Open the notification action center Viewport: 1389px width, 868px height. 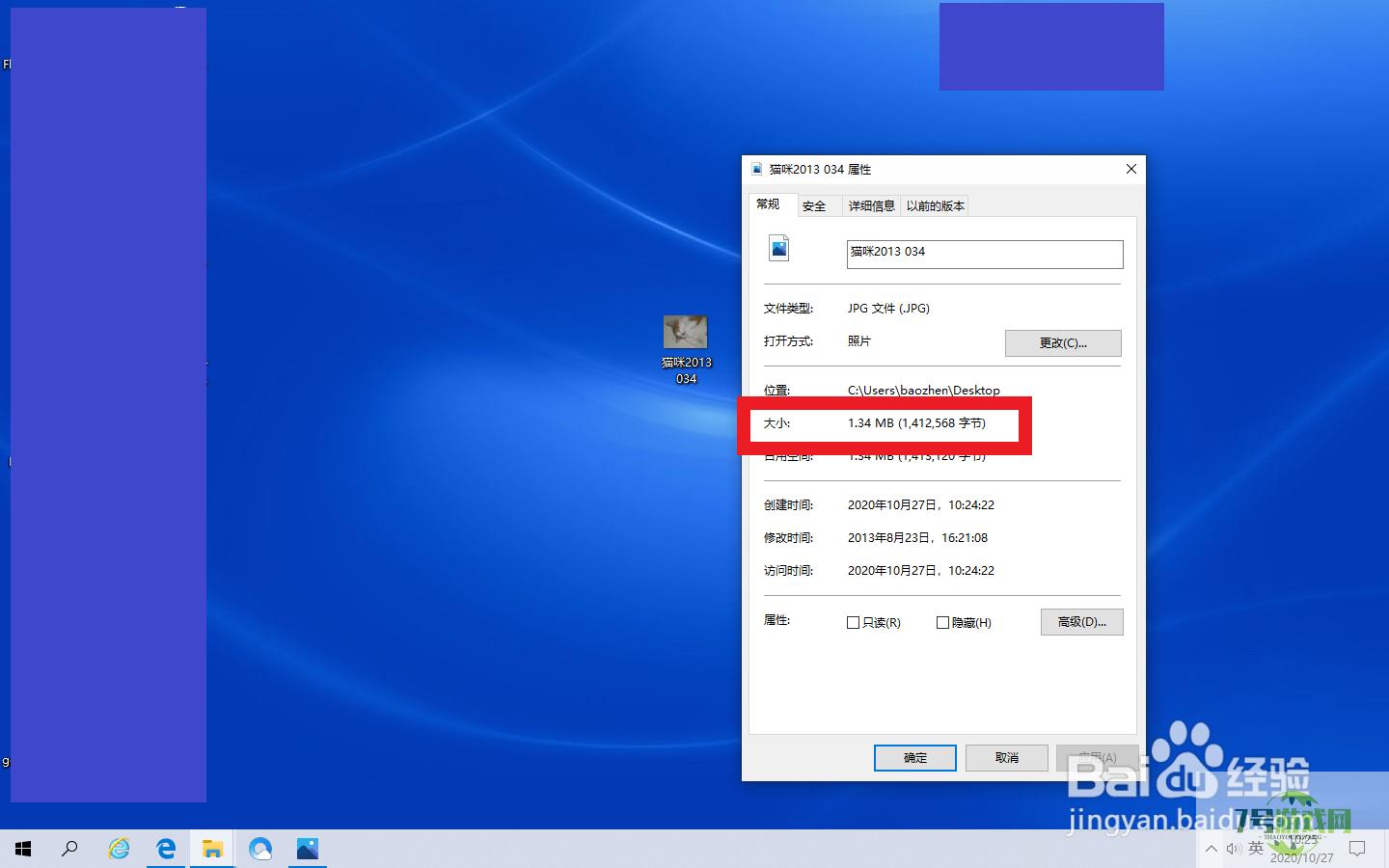pyautogui.click(x=1357, y=849)
